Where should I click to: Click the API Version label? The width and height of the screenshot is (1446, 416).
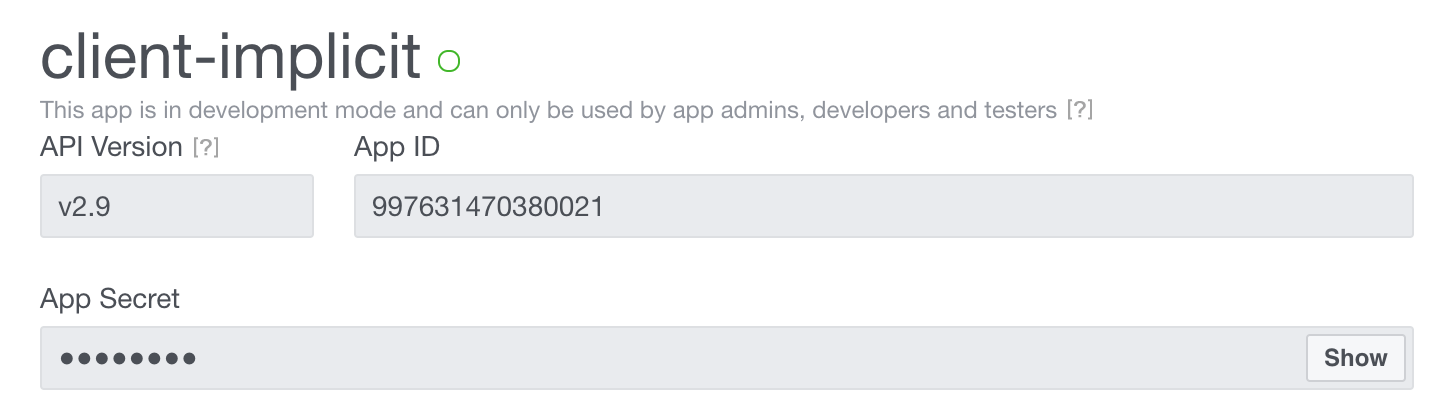(x=111, y=147)
